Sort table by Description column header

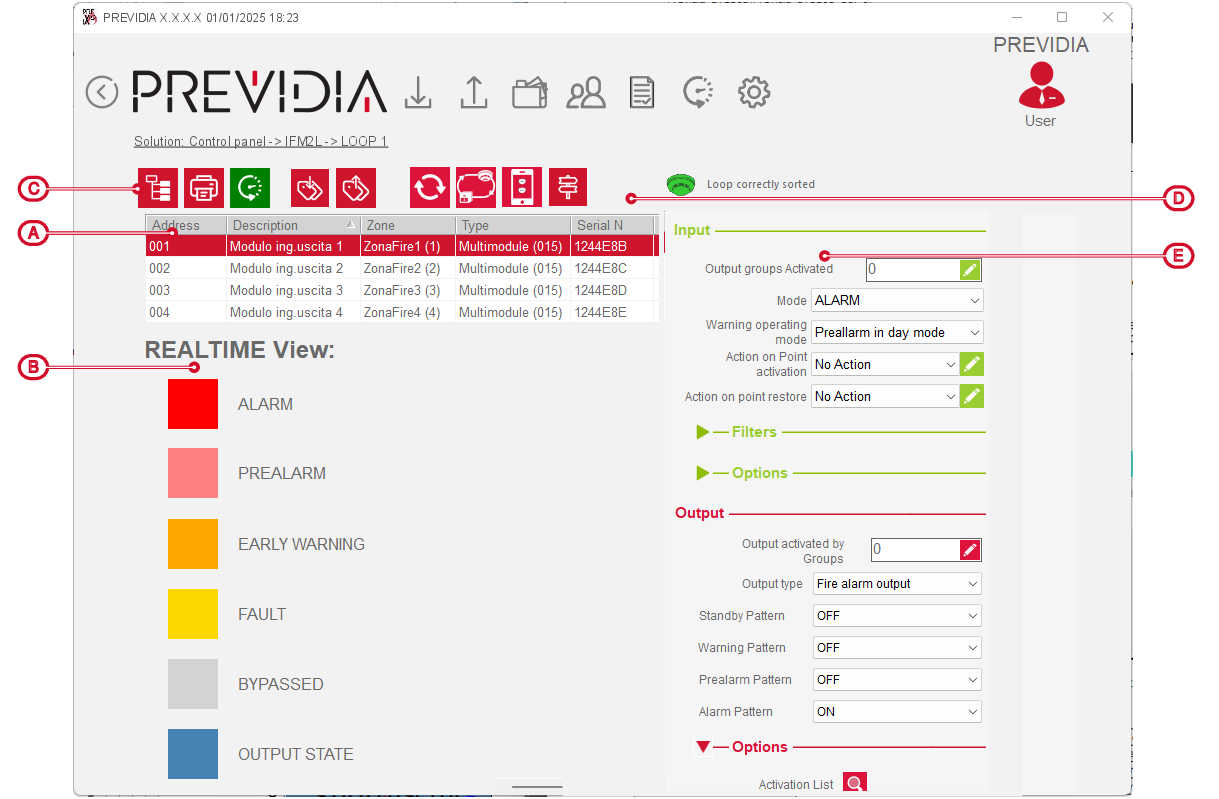292,225
